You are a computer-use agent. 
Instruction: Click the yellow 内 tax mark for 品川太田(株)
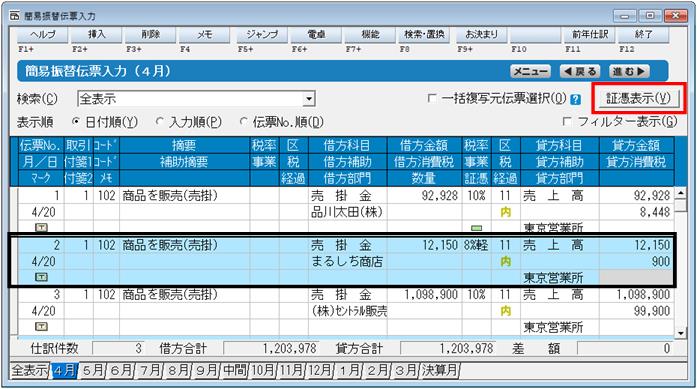click(505, 212)
